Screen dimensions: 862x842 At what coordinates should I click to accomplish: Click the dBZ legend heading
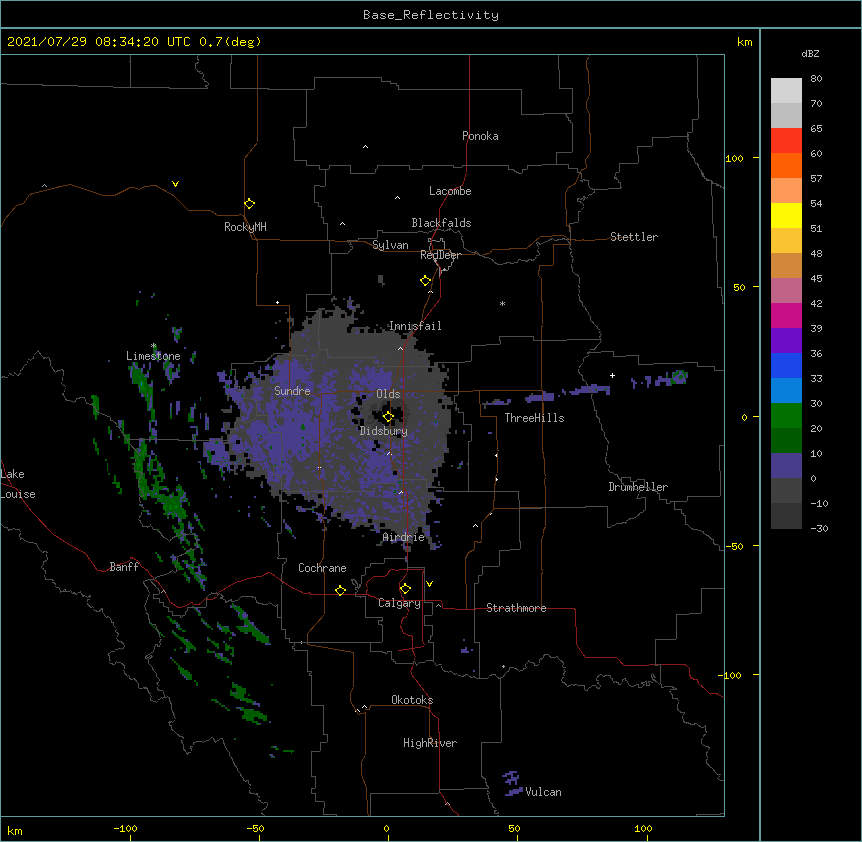(810, 53)
